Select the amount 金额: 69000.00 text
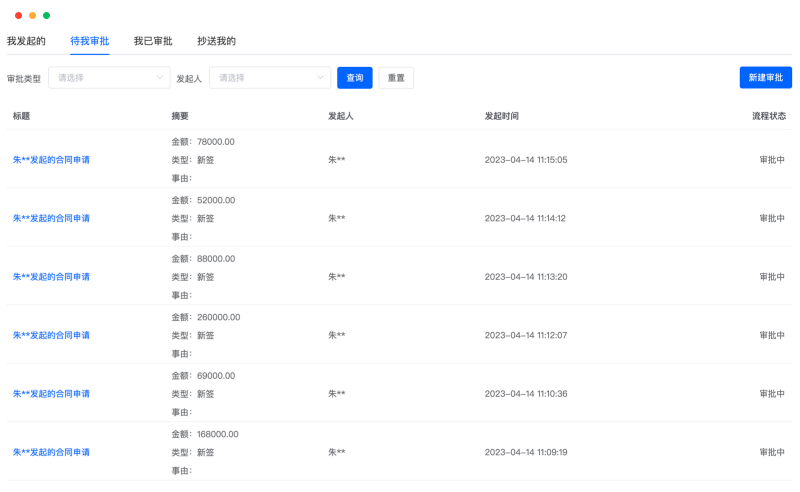800x492 pixels. 203,376
